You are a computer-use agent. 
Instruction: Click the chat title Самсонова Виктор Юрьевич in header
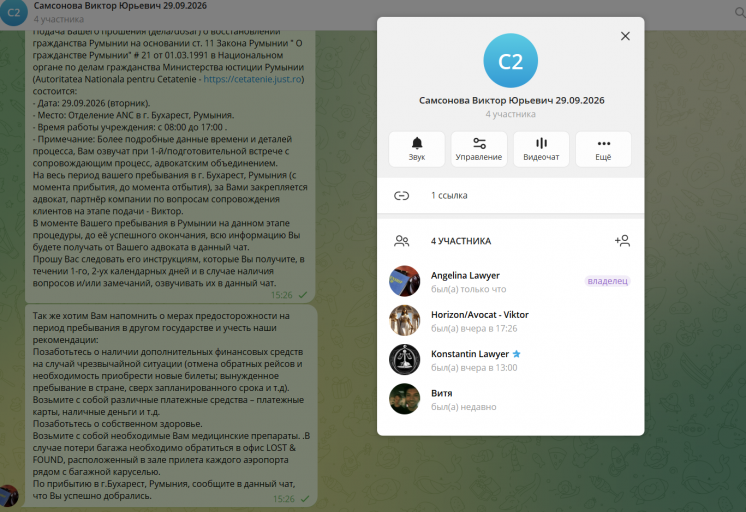point(120,6)
